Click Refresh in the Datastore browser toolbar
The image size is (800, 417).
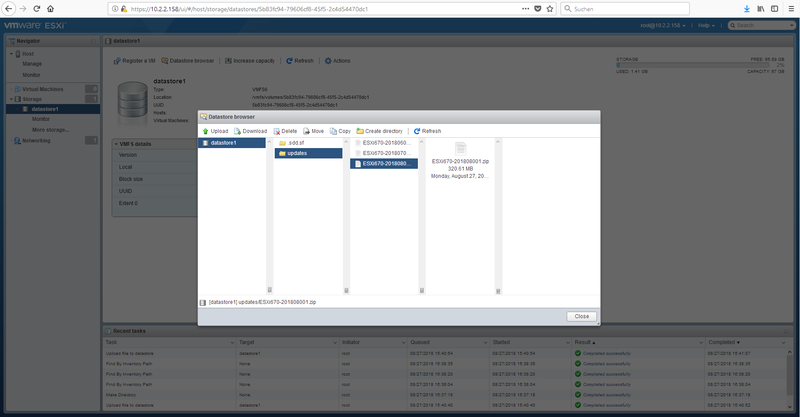click(x=428, y=131)
